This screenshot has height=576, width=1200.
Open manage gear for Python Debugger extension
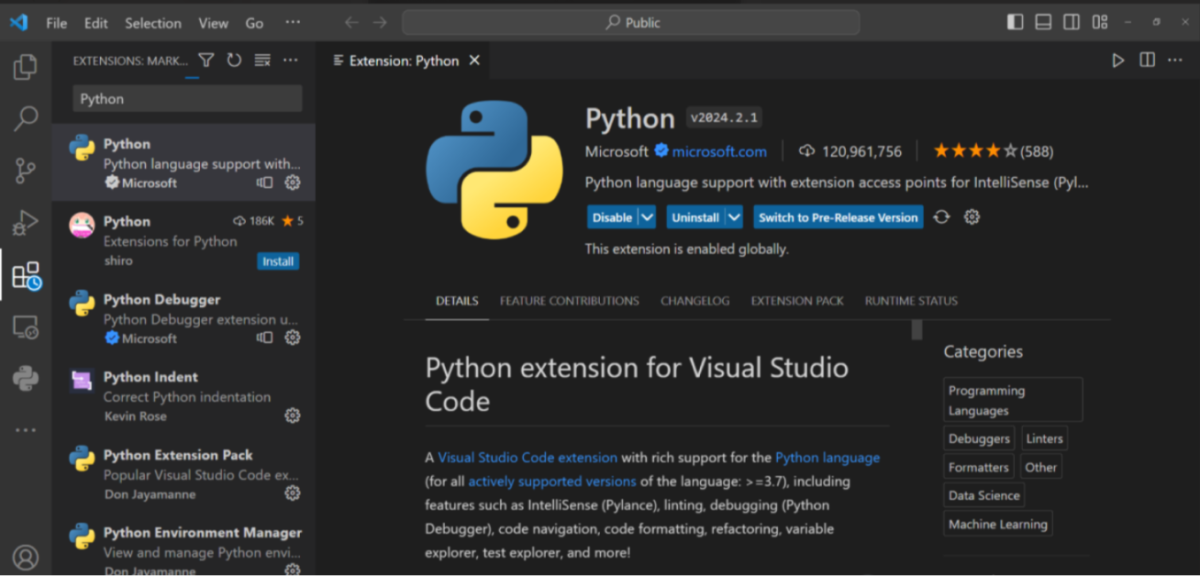click(x=292, y=338)
